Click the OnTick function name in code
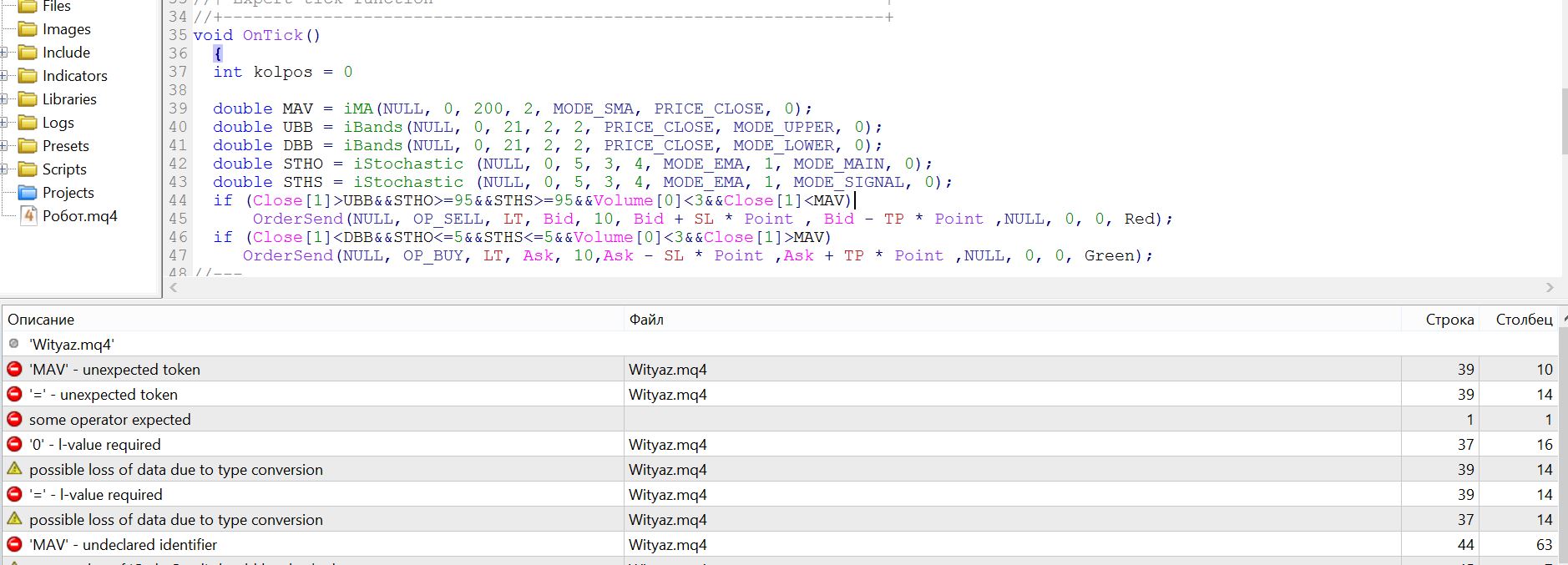The width and height of the screenshot is (1568, 565). tap(272, 35)
